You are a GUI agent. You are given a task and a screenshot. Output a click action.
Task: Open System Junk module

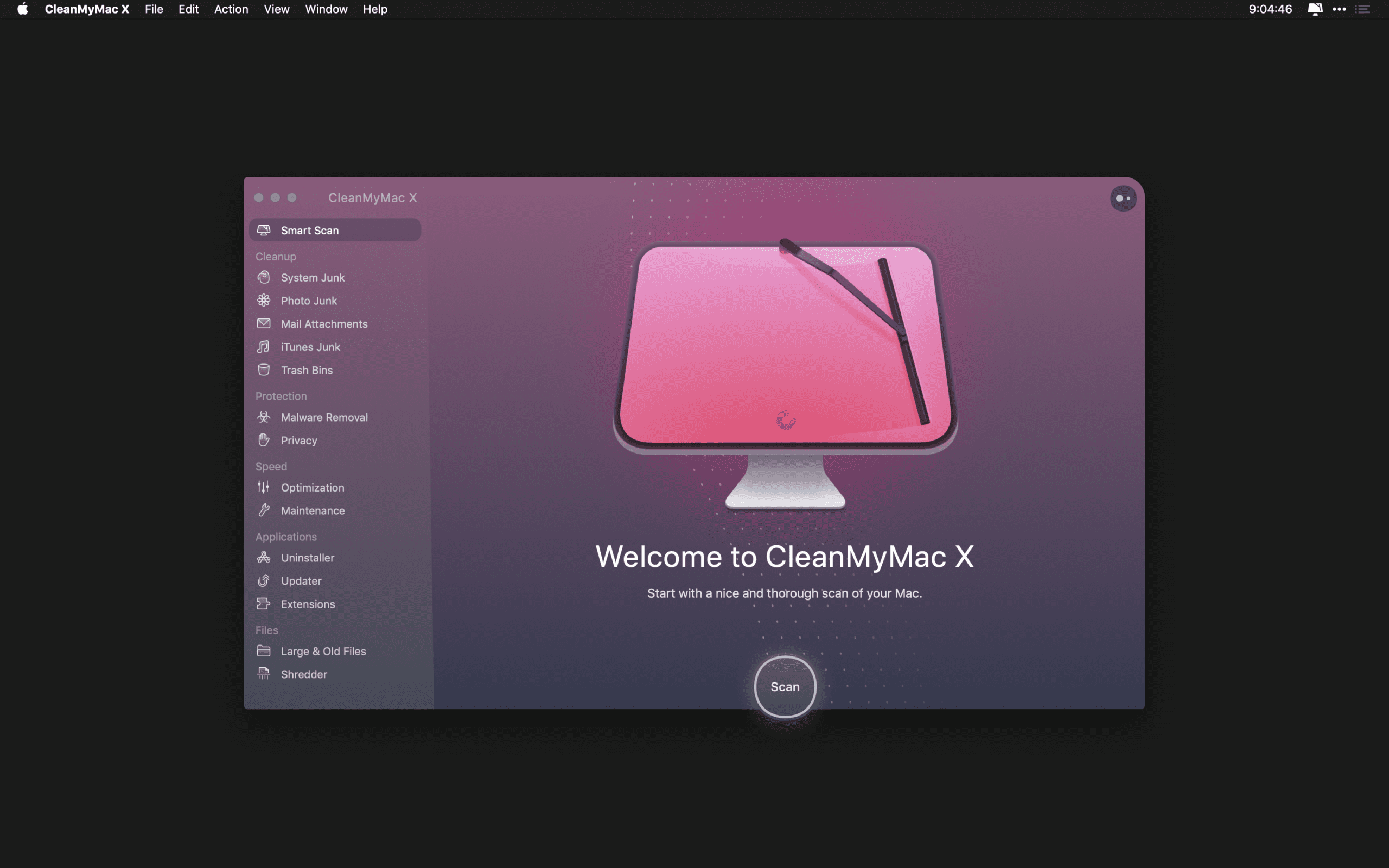coord(335,277)
